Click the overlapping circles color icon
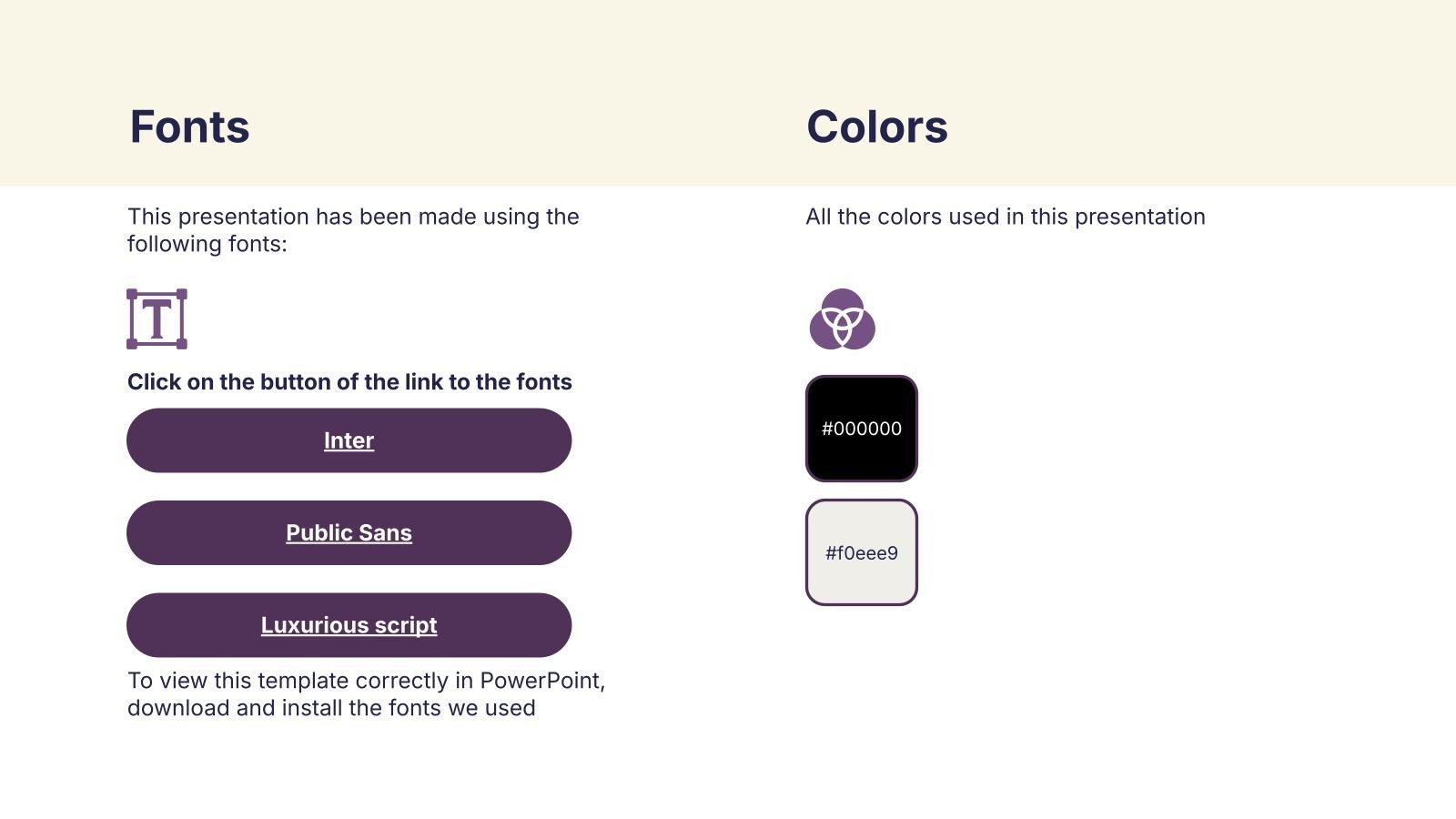Viewport: 1456px width, 819px height. 842,319
